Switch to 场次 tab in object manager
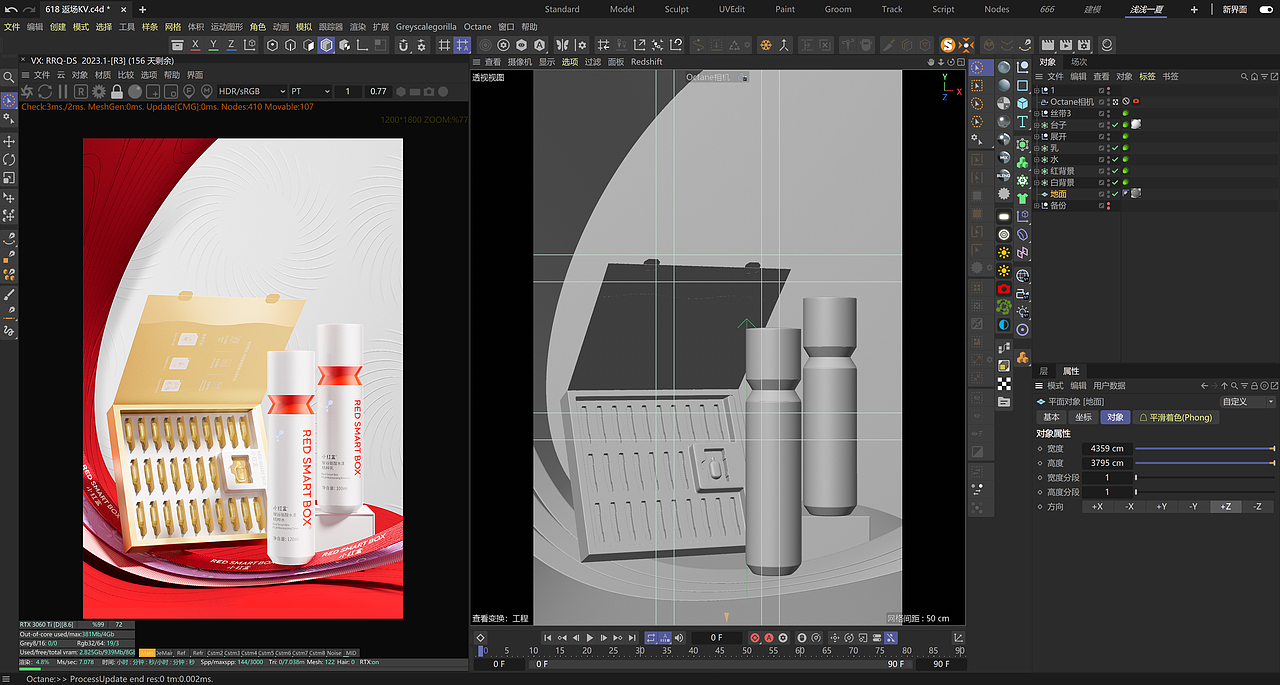 [x=1079, y=62]
